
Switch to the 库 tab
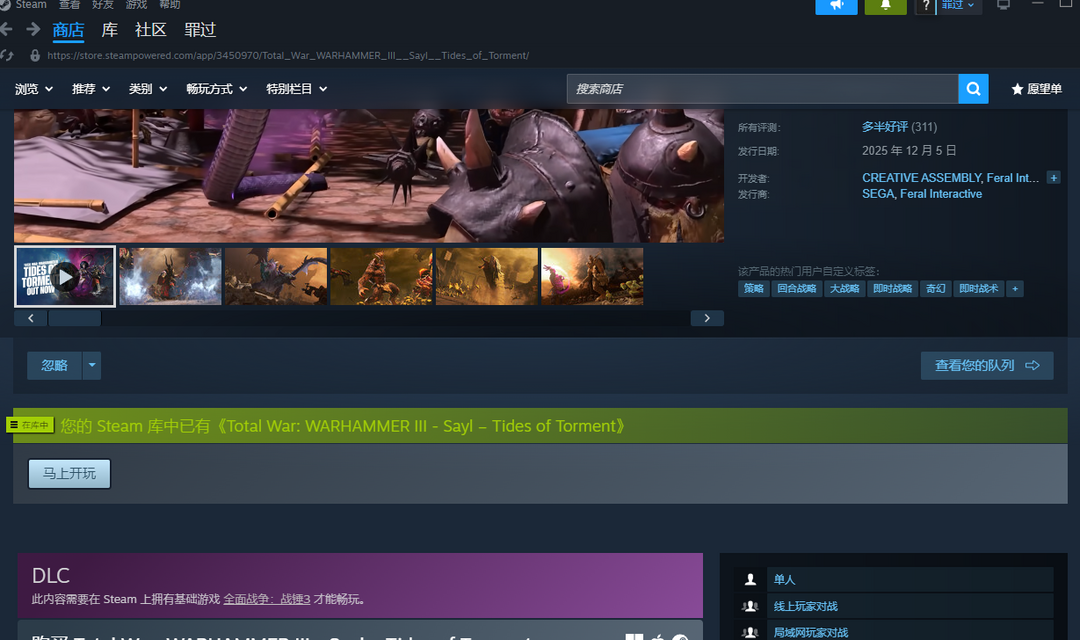click(110, 30)
